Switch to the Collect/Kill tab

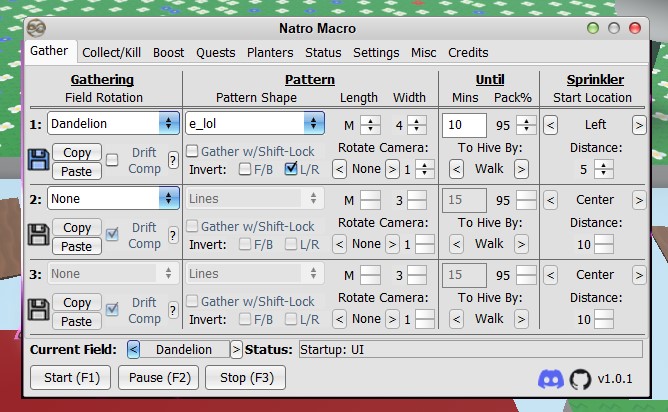(112, 53)
